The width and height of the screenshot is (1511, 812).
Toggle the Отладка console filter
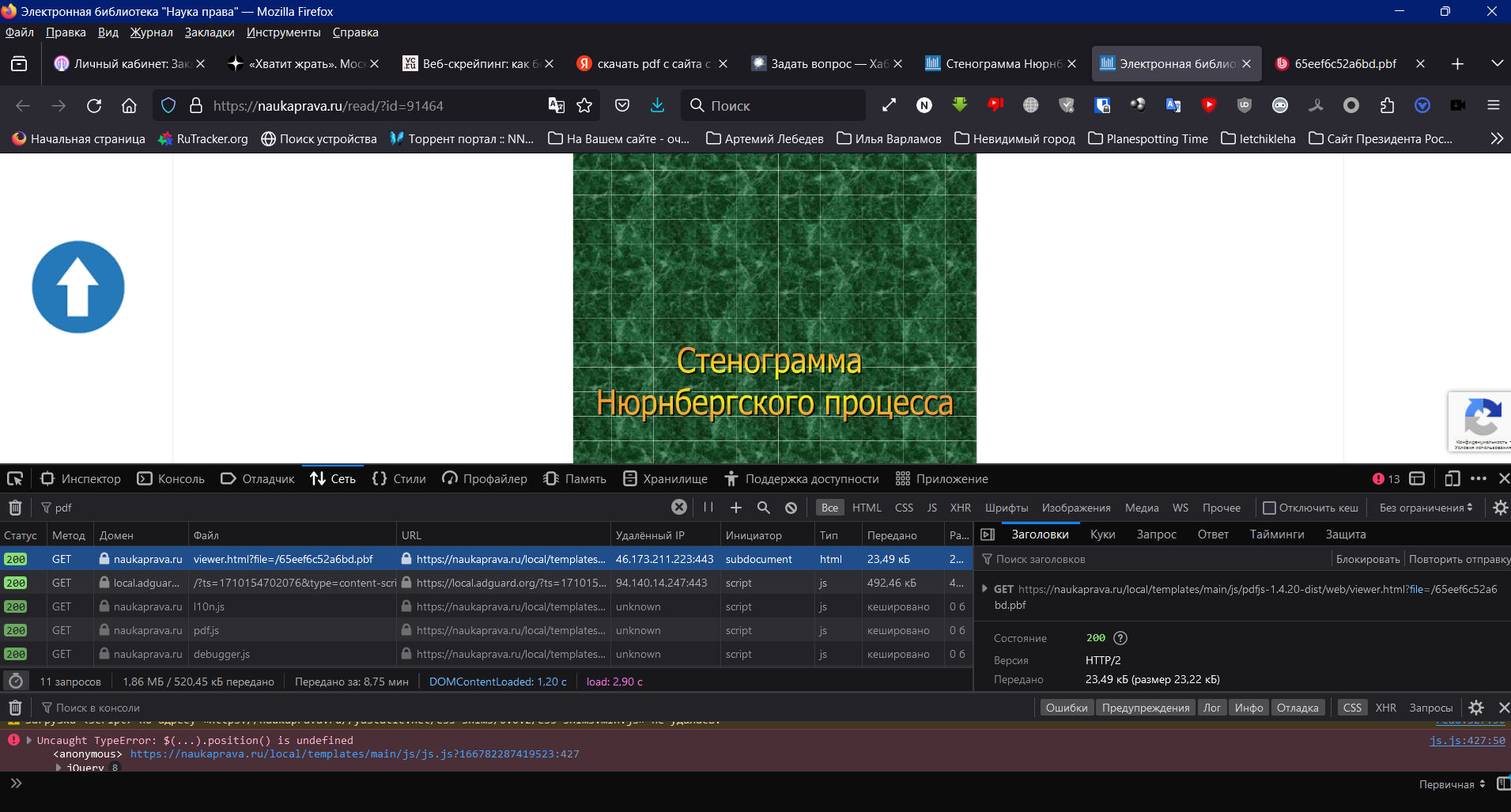coord(1298,708)
